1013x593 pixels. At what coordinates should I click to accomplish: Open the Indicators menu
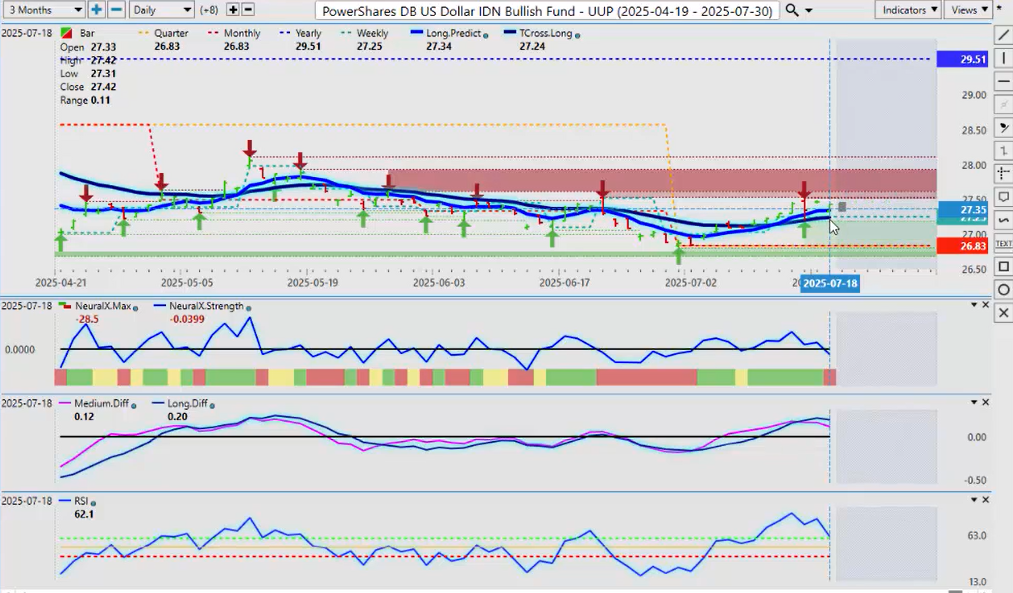coord(908,10)
